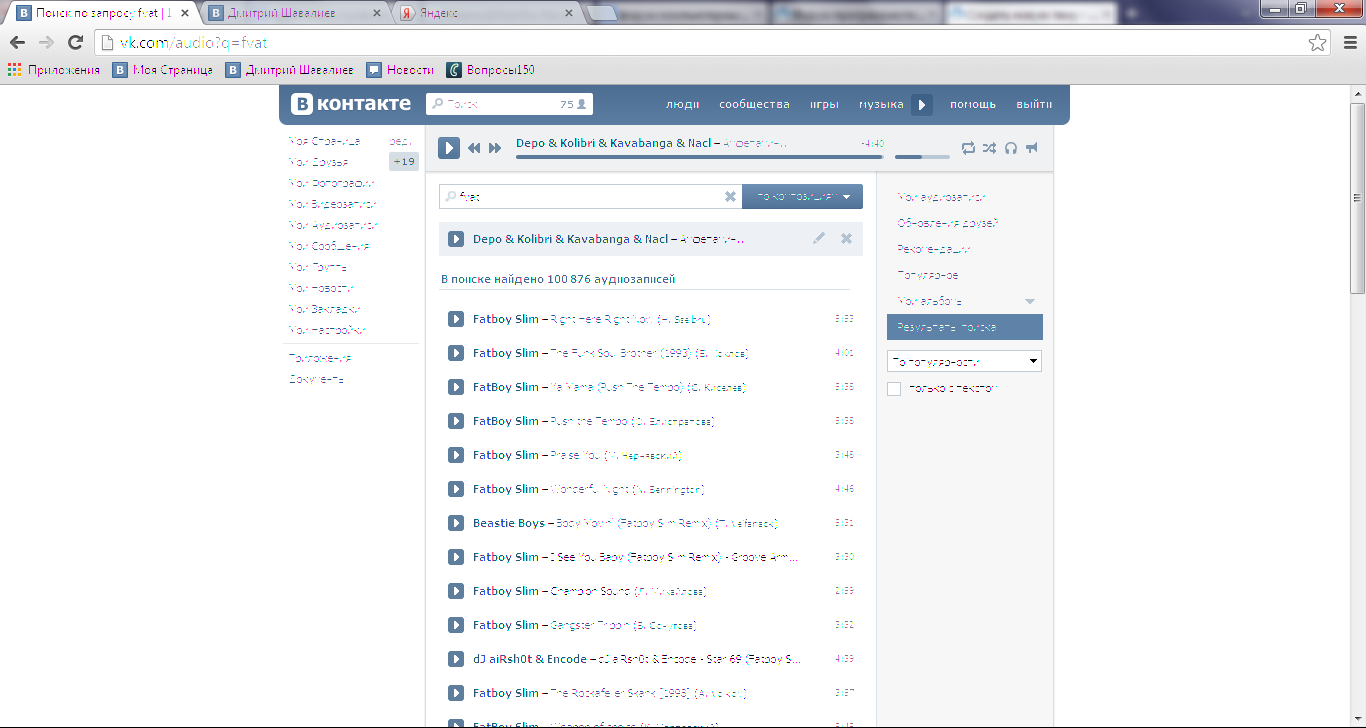1366x728 pixels.
Task: Open 'Популярное' in the right sidebar
Action: point(928,275)
